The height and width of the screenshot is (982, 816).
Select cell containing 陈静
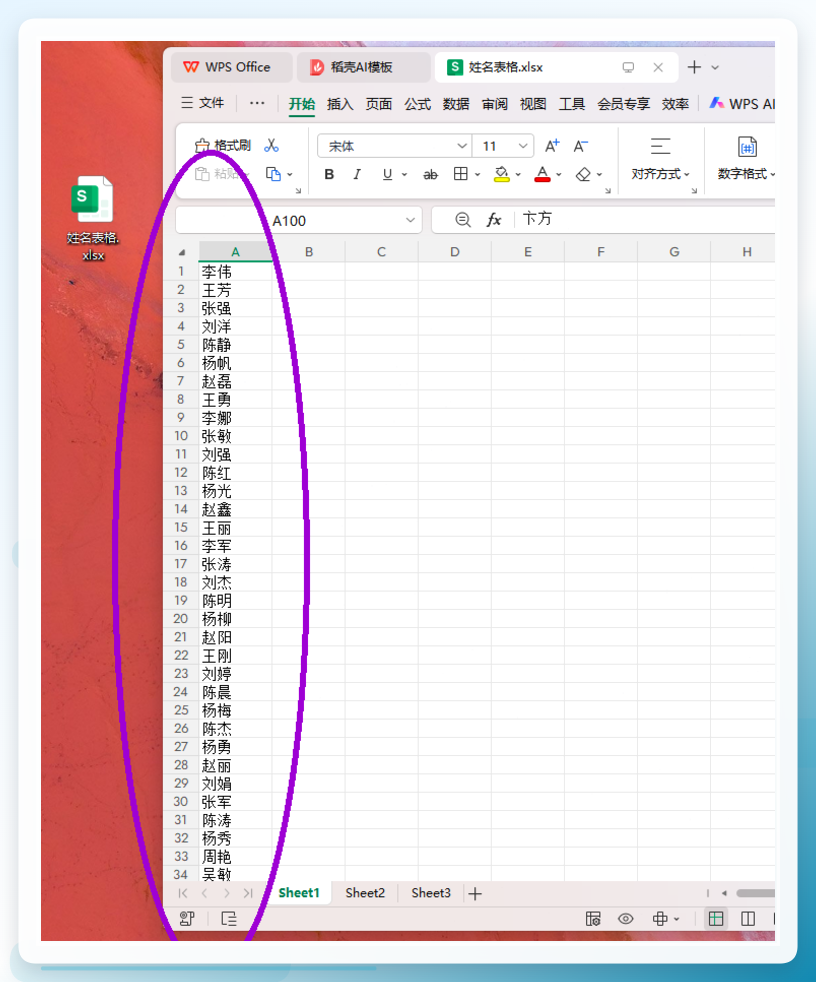pyautogui.click(x=235, y=344)
